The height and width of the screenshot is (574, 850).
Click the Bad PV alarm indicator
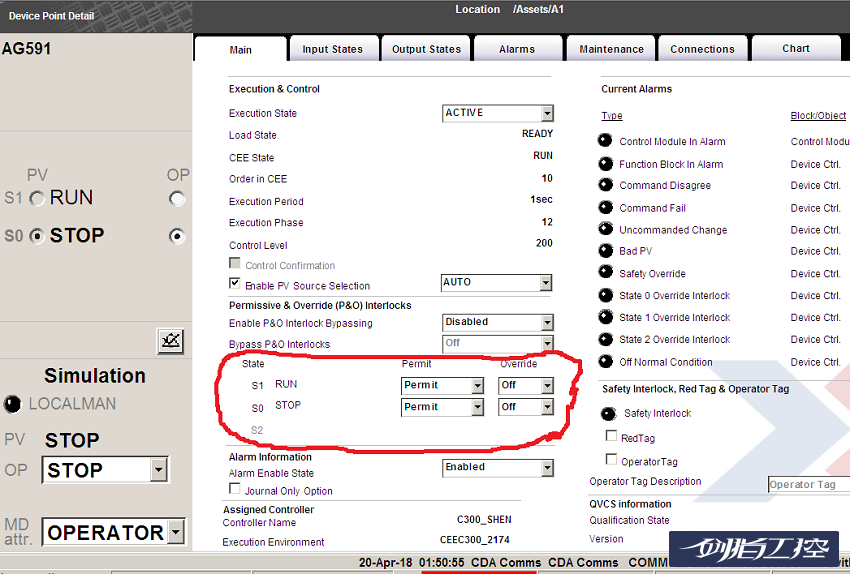(x=605, y=251)
